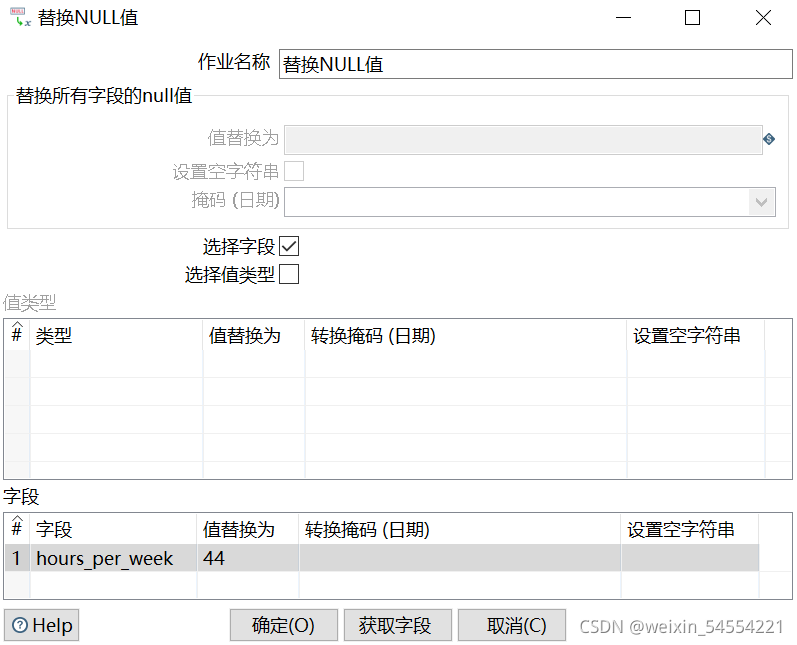Click 设置空字符串 header in the 值类型 table
797x645 pixels.
click(x=696, y=335)
